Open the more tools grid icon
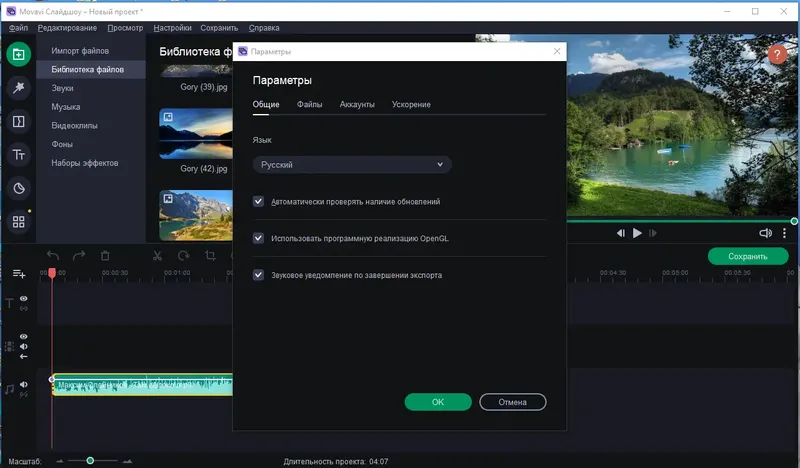This screenshot has height=468, width=800. [x=18, y=222]
